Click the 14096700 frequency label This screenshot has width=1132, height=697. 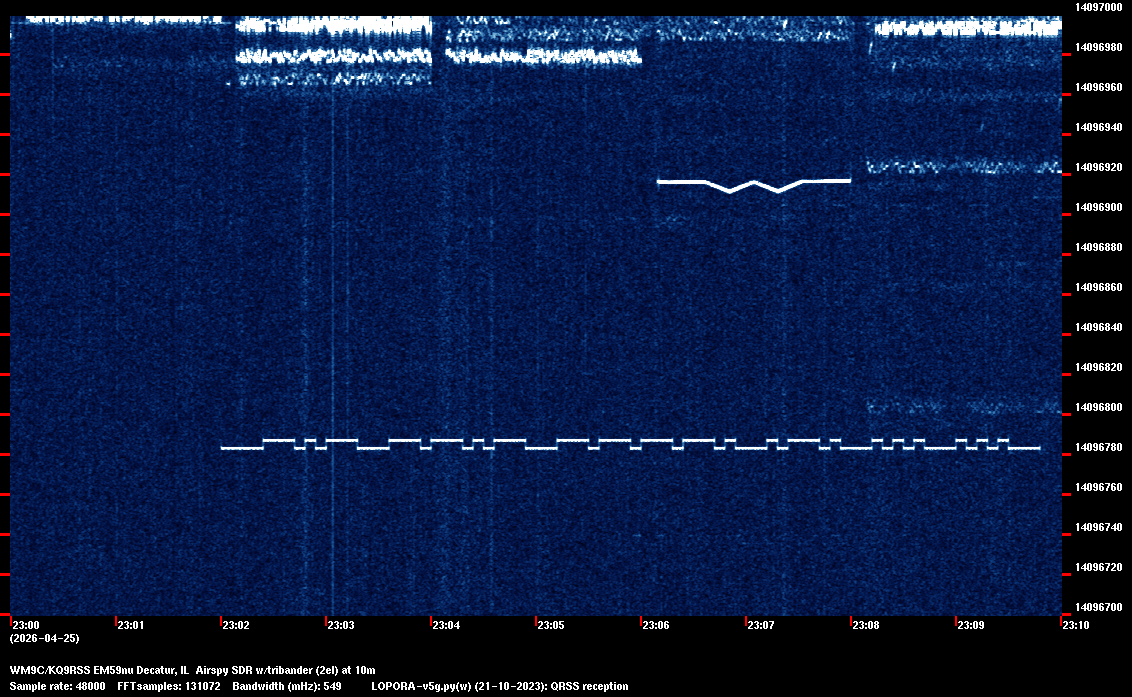[1097, 607]
